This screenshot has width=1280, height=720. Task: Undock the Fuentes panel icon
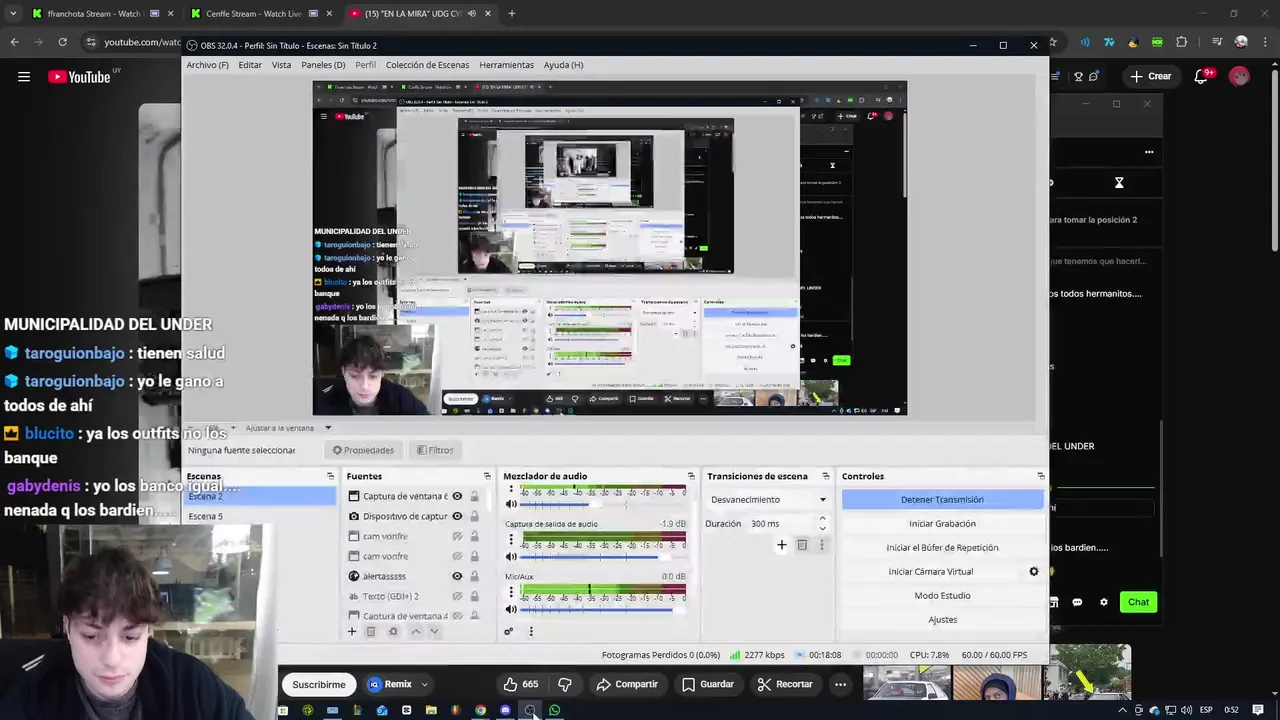[487, 476]
